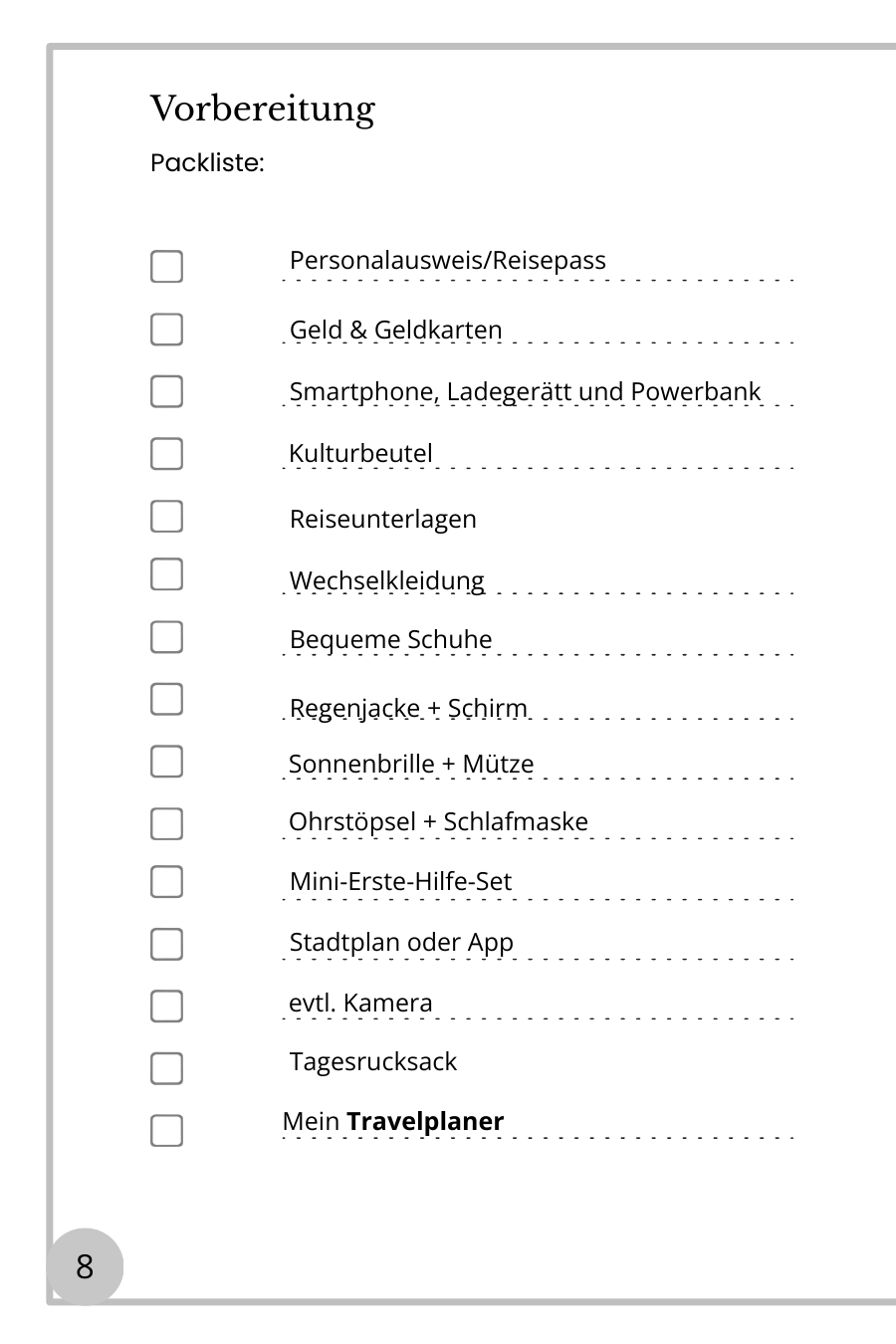The height and width of the screenshot is (1344, 896).
Task: Check the Smartphone, Ladegerät und Powerbank box
Action: tap(167, 391)
